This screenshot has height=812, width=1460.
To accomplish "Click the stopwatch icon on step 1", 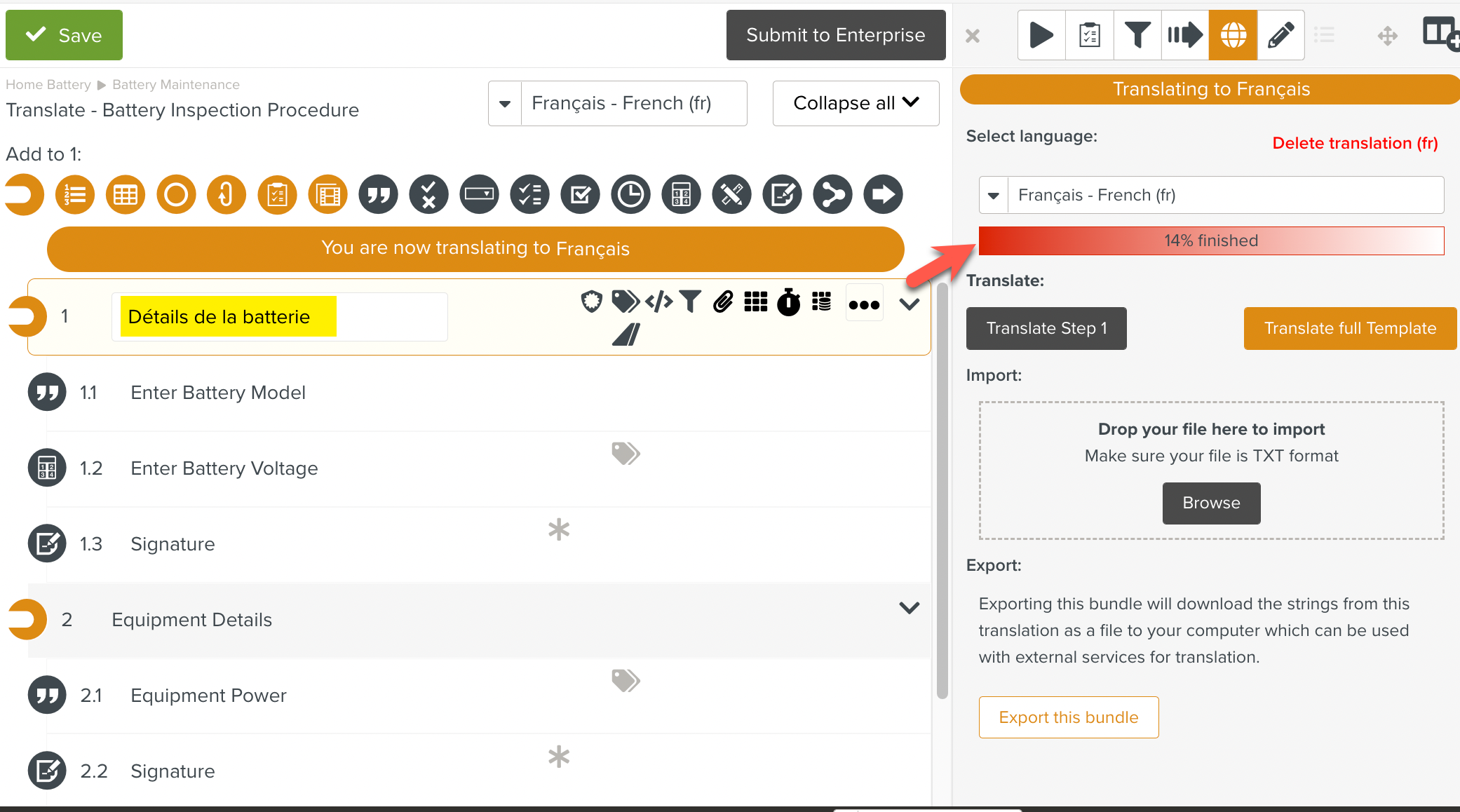I will tap(789, 302).
